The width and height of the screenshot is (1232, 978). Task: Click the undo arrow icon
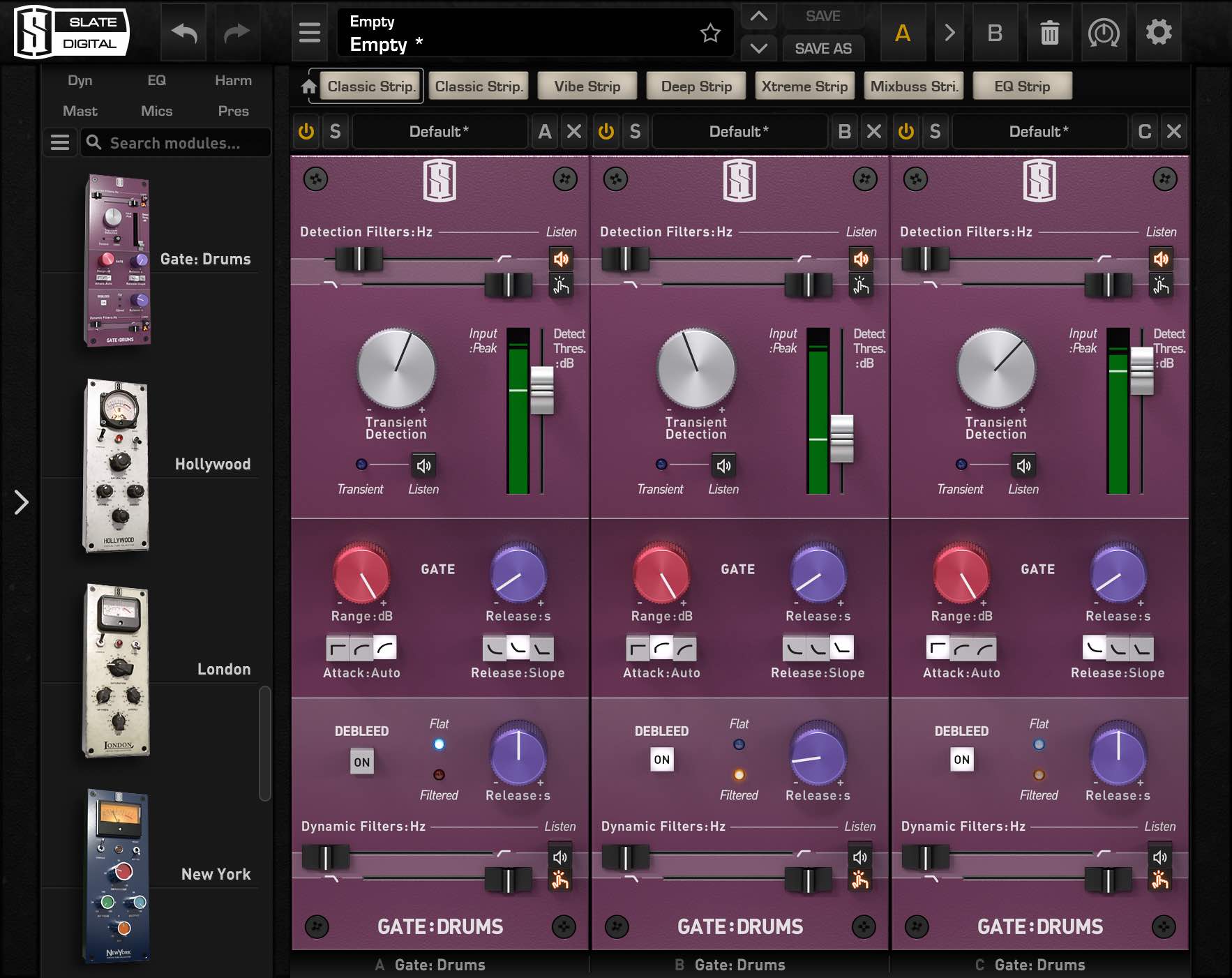(x=184, y=33)
